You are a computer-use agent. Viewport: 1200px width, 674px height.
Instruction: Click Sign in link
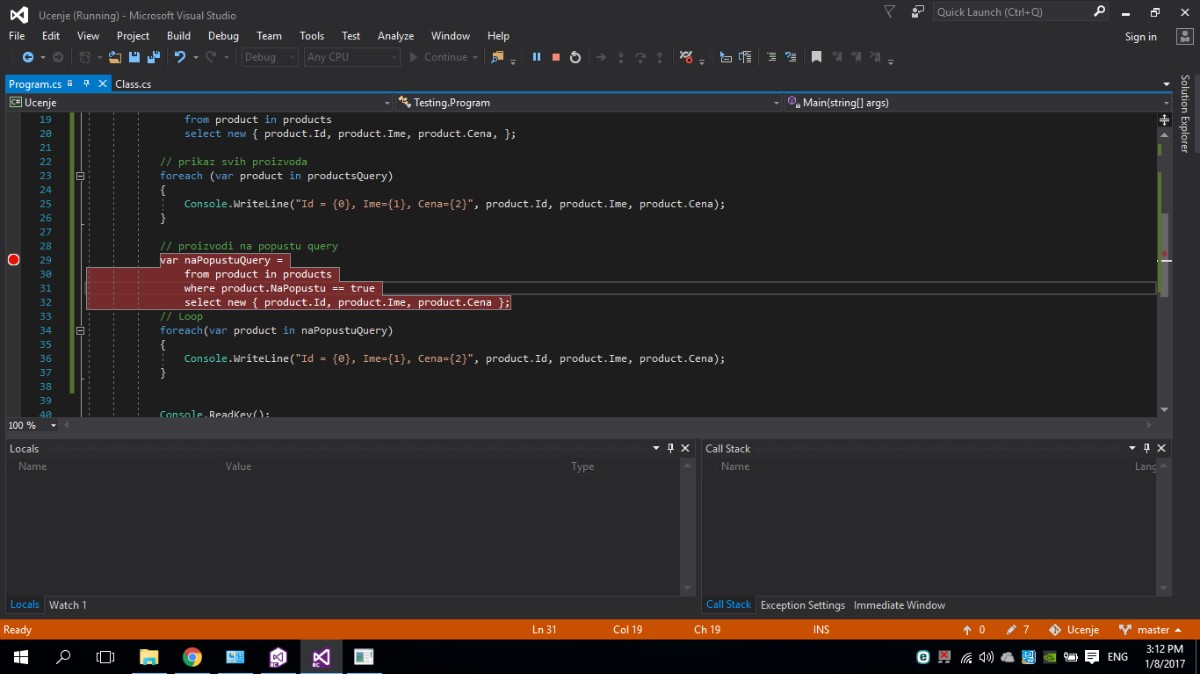pyautogui.click(x=1140, y=37)
